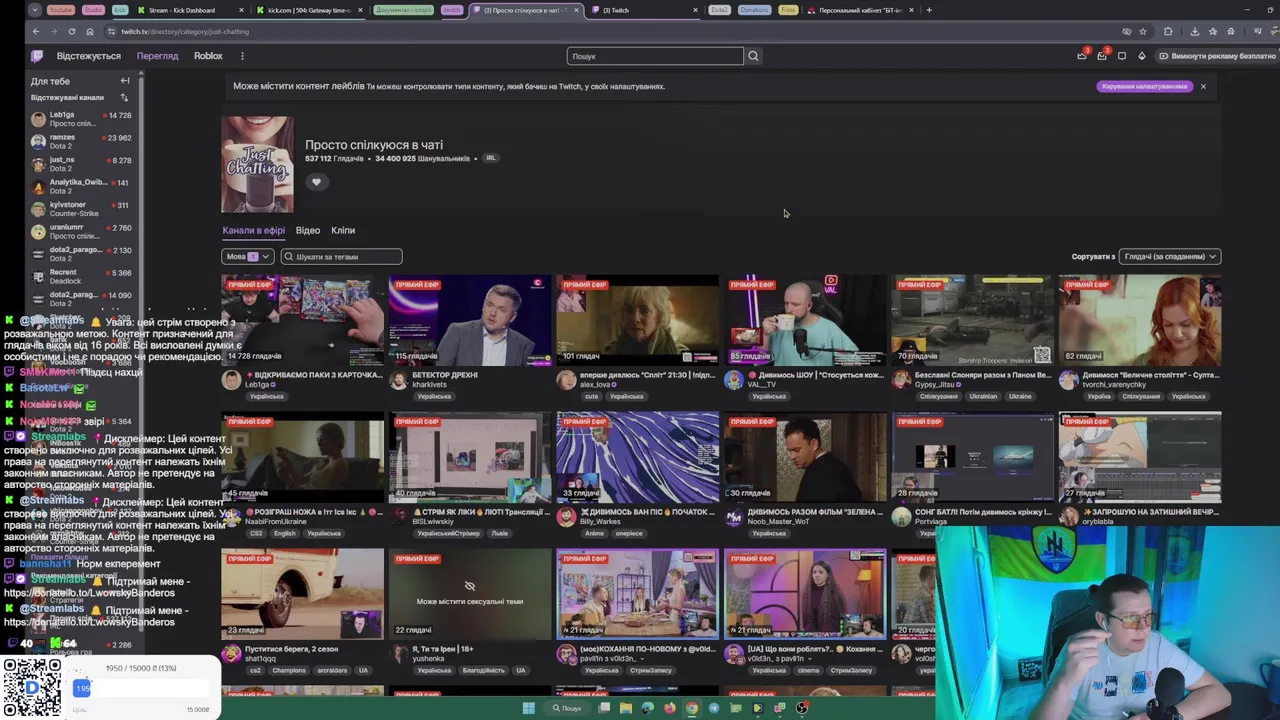Open the sort by viewers dropdown
The image size is (1280, 720).
tap(1170, 257)
